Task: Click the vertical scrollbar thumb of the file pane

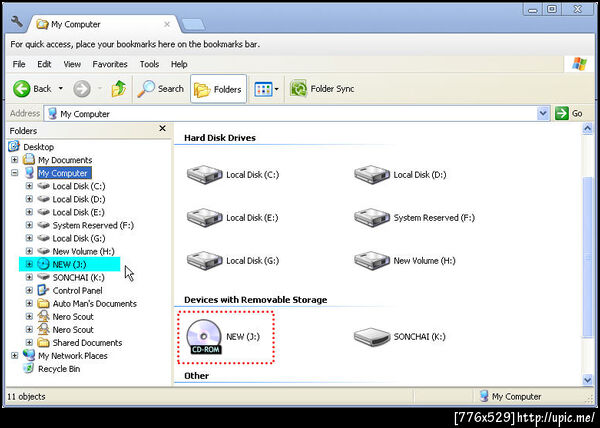Action: coord(587,257)
